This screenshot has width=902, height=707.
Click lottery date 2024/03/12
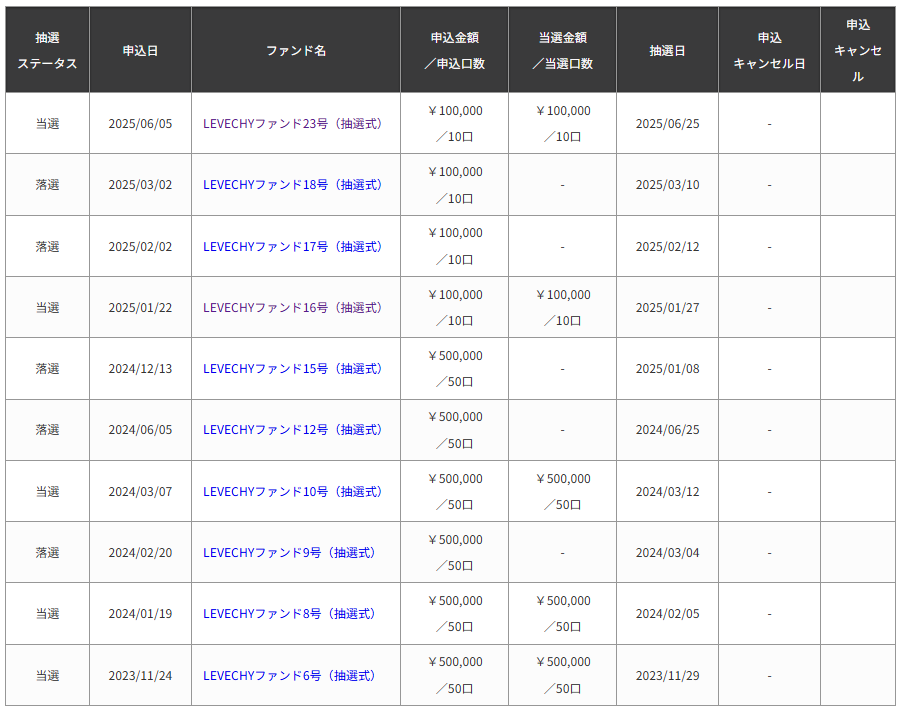(x=667, y=491)
